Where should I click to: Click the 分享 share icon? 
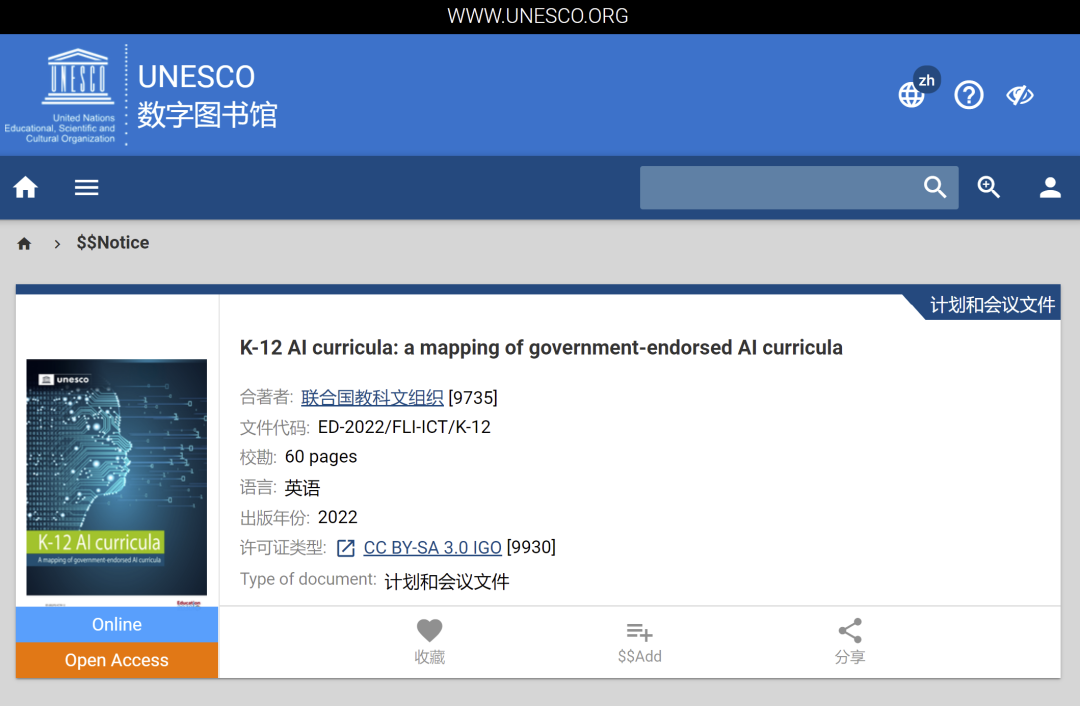point(849,632)
